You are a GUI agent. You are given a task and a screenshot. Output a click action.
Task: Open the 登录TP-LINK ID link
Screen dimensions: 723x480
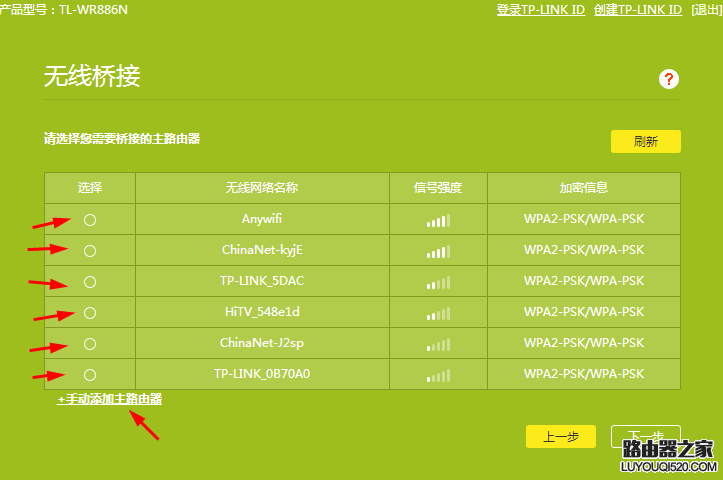(x=540, y=9)
